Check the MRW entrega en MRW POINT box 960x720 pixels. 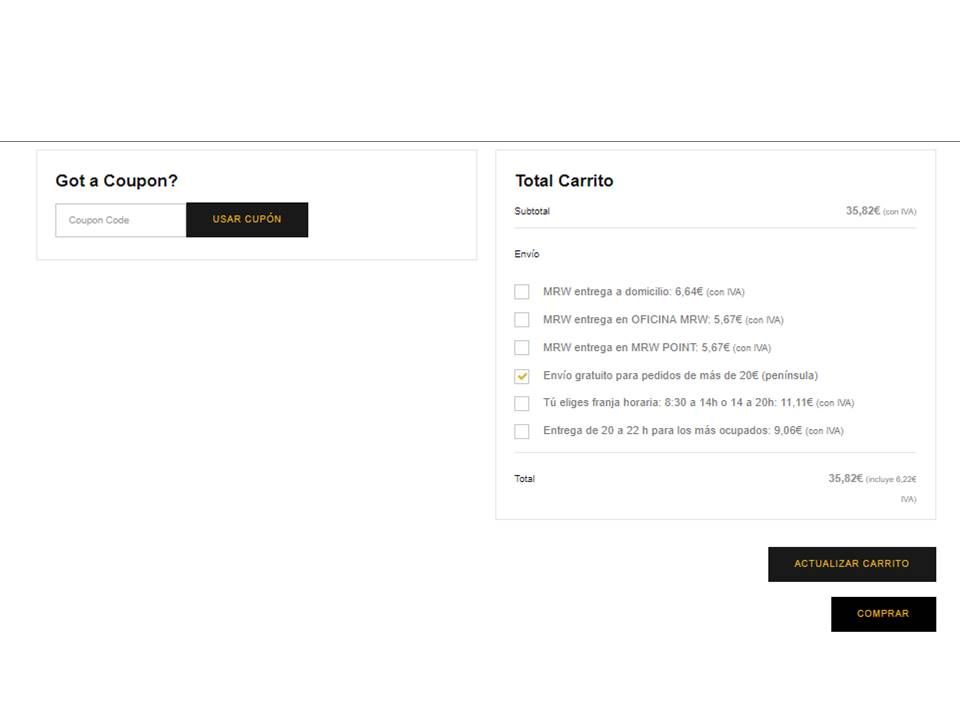click(x=522, y=348)
